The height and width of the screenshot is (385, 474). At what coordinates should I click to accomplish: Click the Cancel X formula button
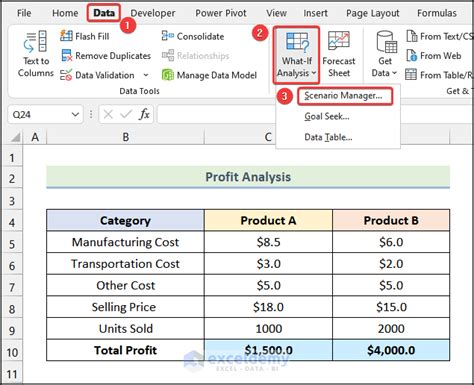[x=108, y=115]
